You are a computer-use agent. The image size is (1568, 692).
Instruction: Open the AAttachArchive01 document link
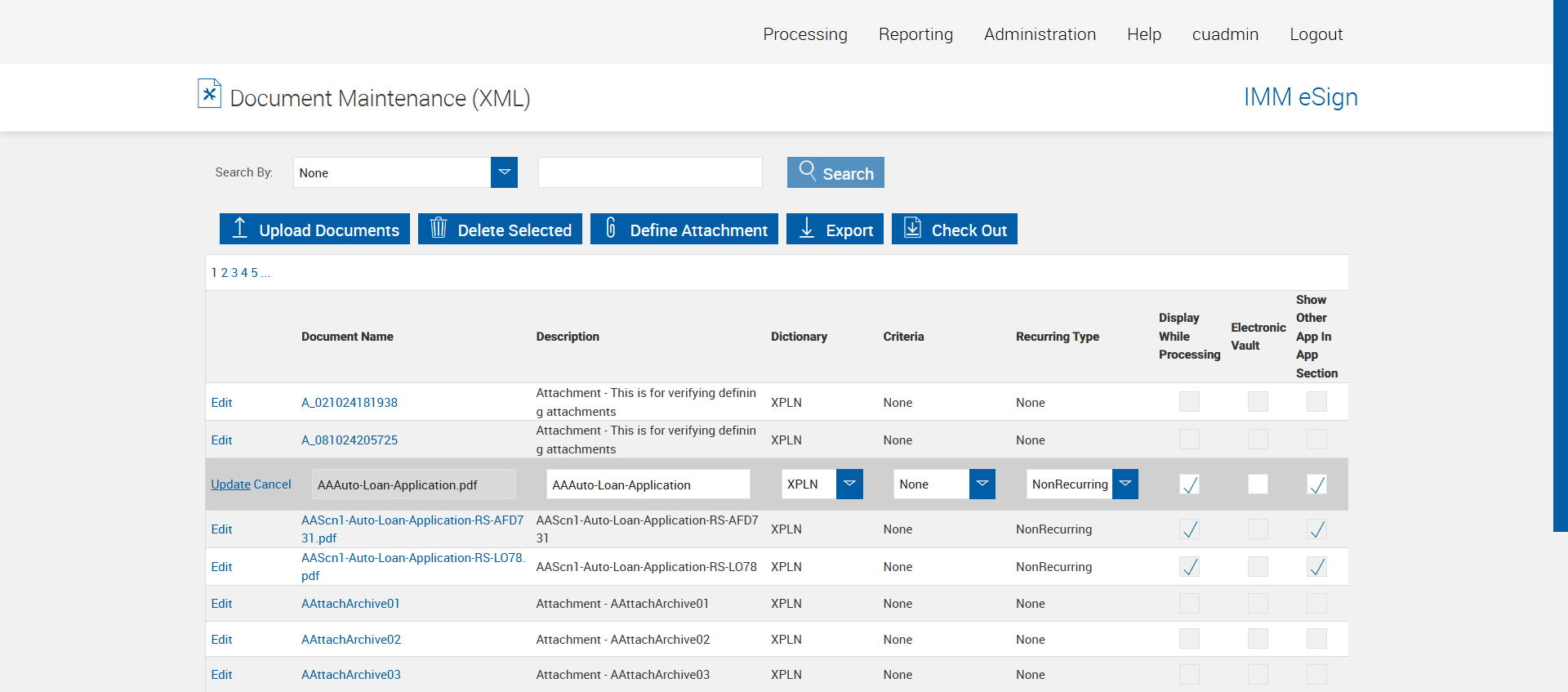350,604
